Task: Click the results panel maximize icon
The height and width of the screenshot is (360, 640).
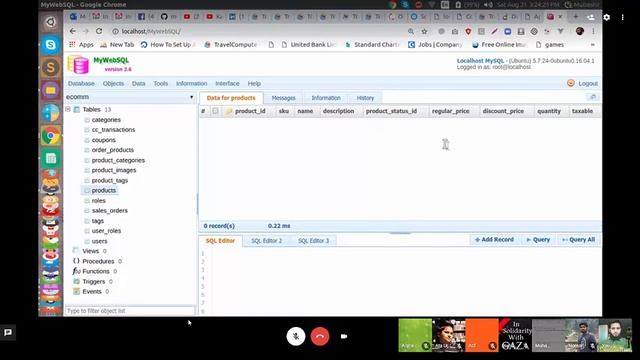Action: click(593, 97)
